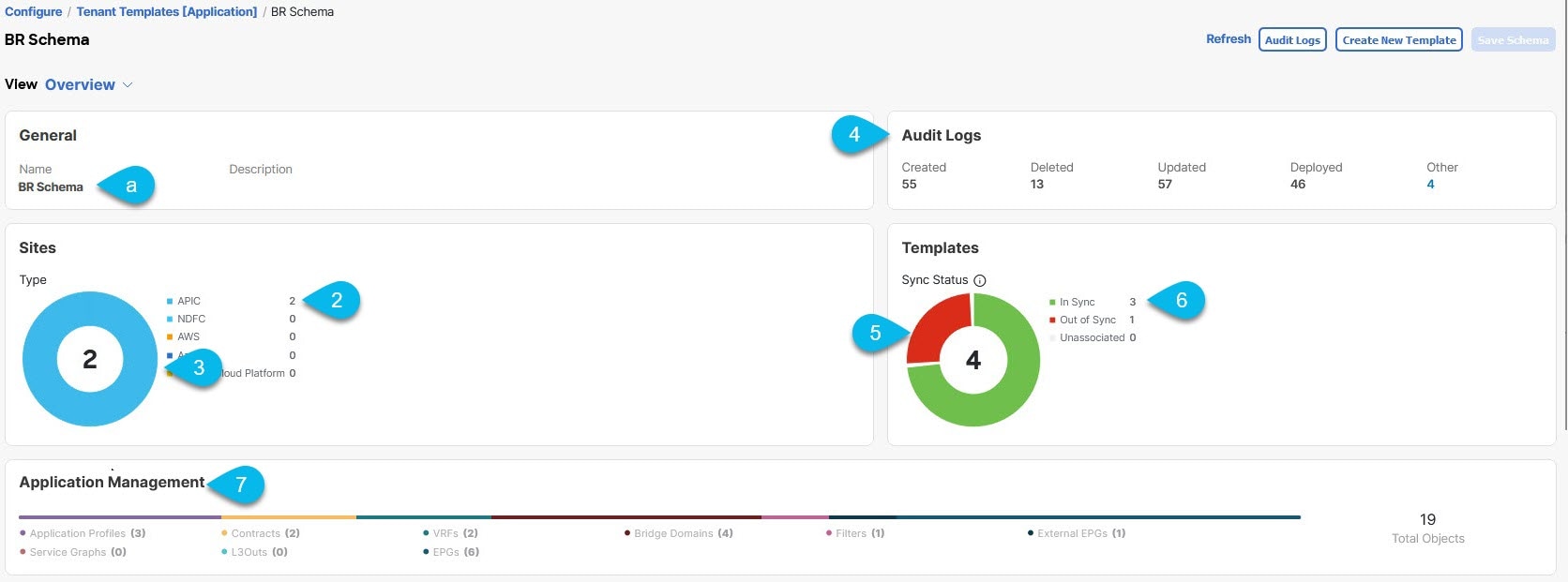Click the Out of Sync red legend square
Screen dimensions: 1568x582
[1052, 321]
